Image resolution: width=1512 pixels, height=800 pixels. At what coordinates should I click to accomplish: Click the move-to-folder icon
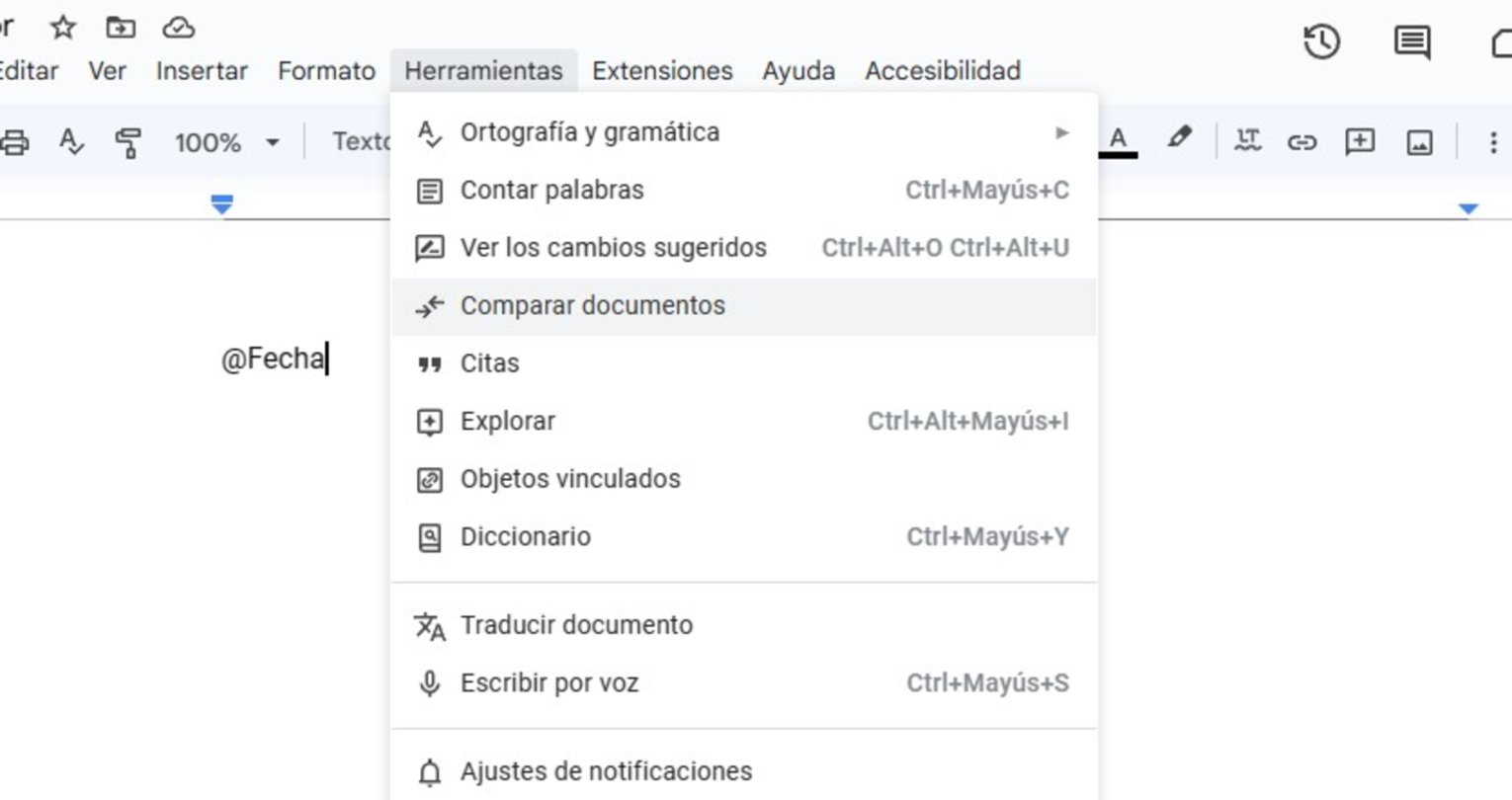pos(121,28)
